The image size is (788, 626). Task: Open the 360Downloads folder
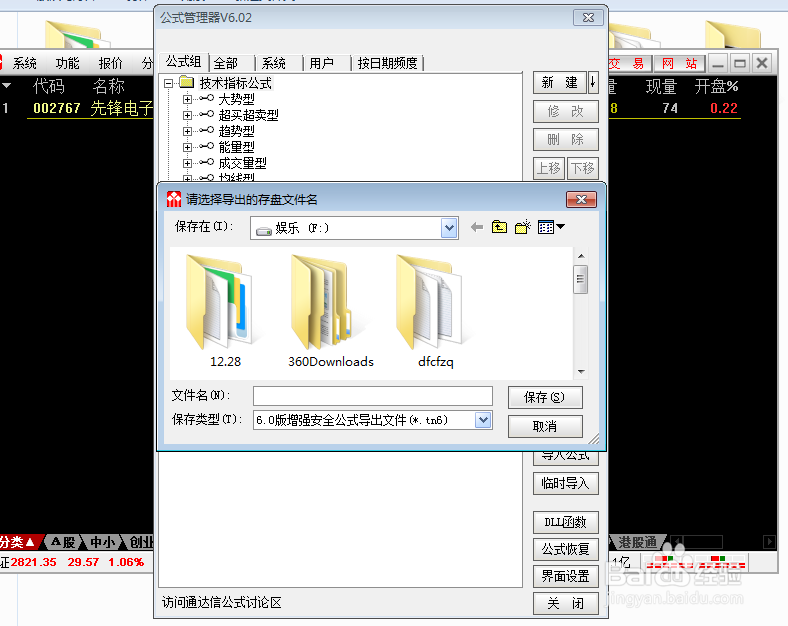point(330,311)
